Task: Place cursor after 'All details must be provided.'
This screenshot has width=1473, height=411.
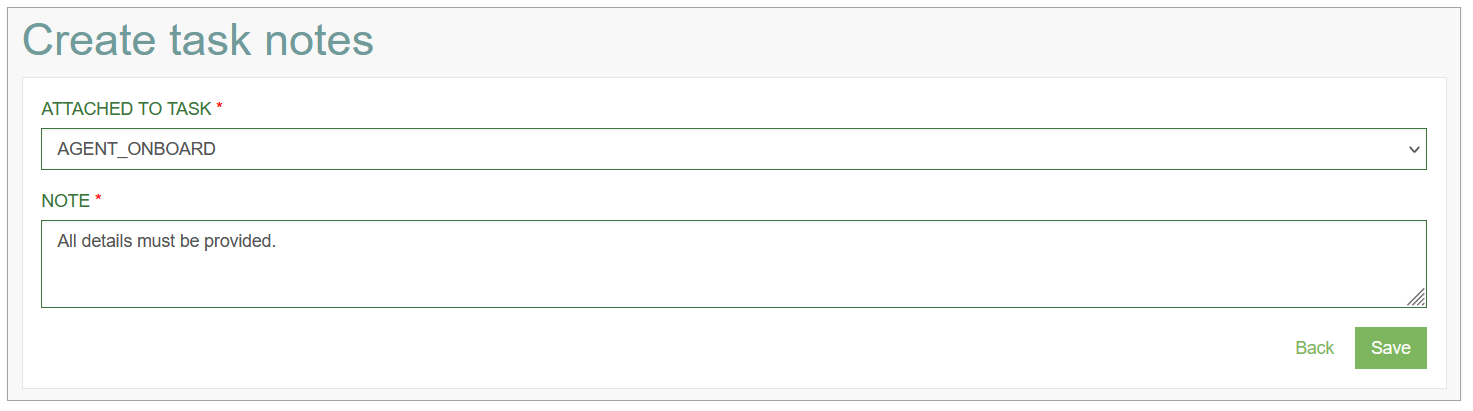Action: click(x=276, y=242)
